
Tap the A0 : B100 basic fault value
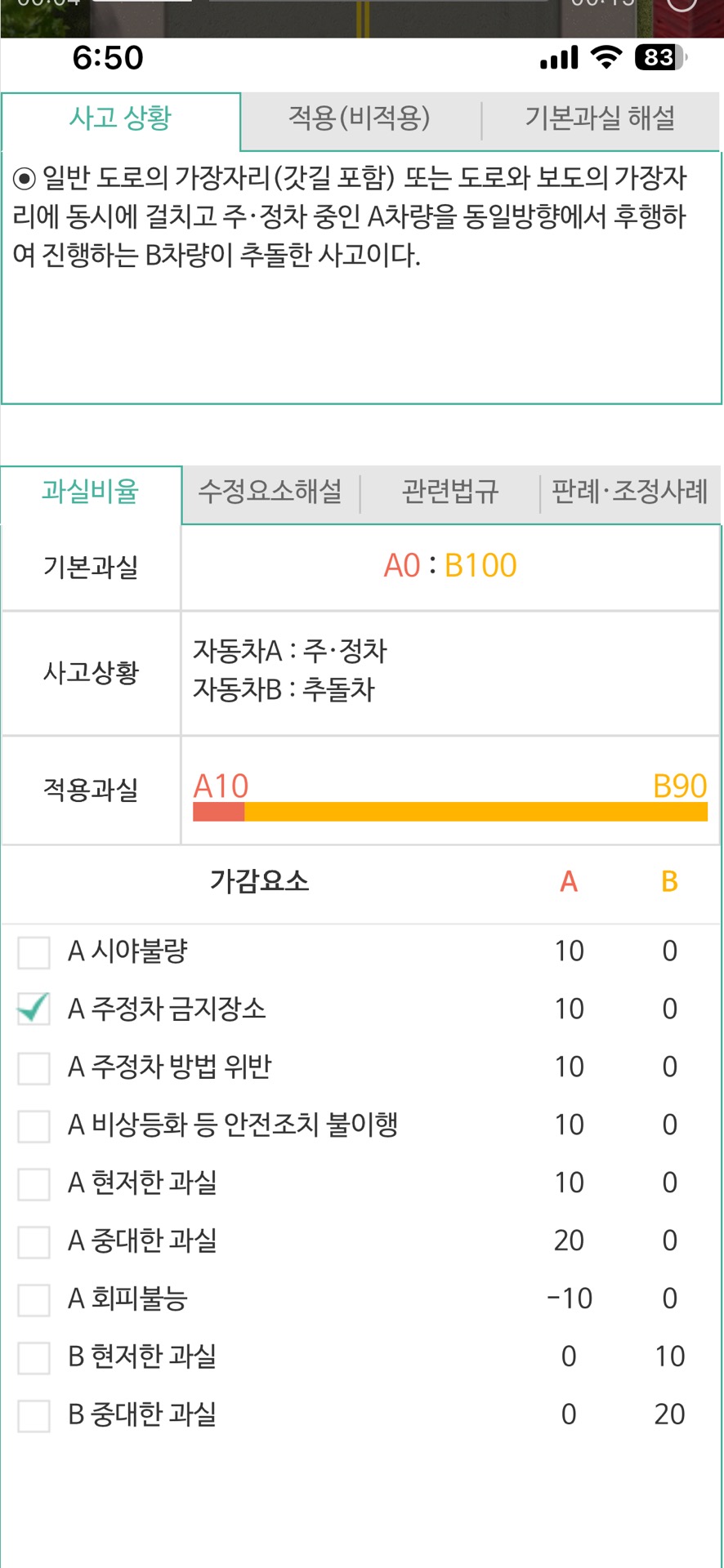pos(450,566)
